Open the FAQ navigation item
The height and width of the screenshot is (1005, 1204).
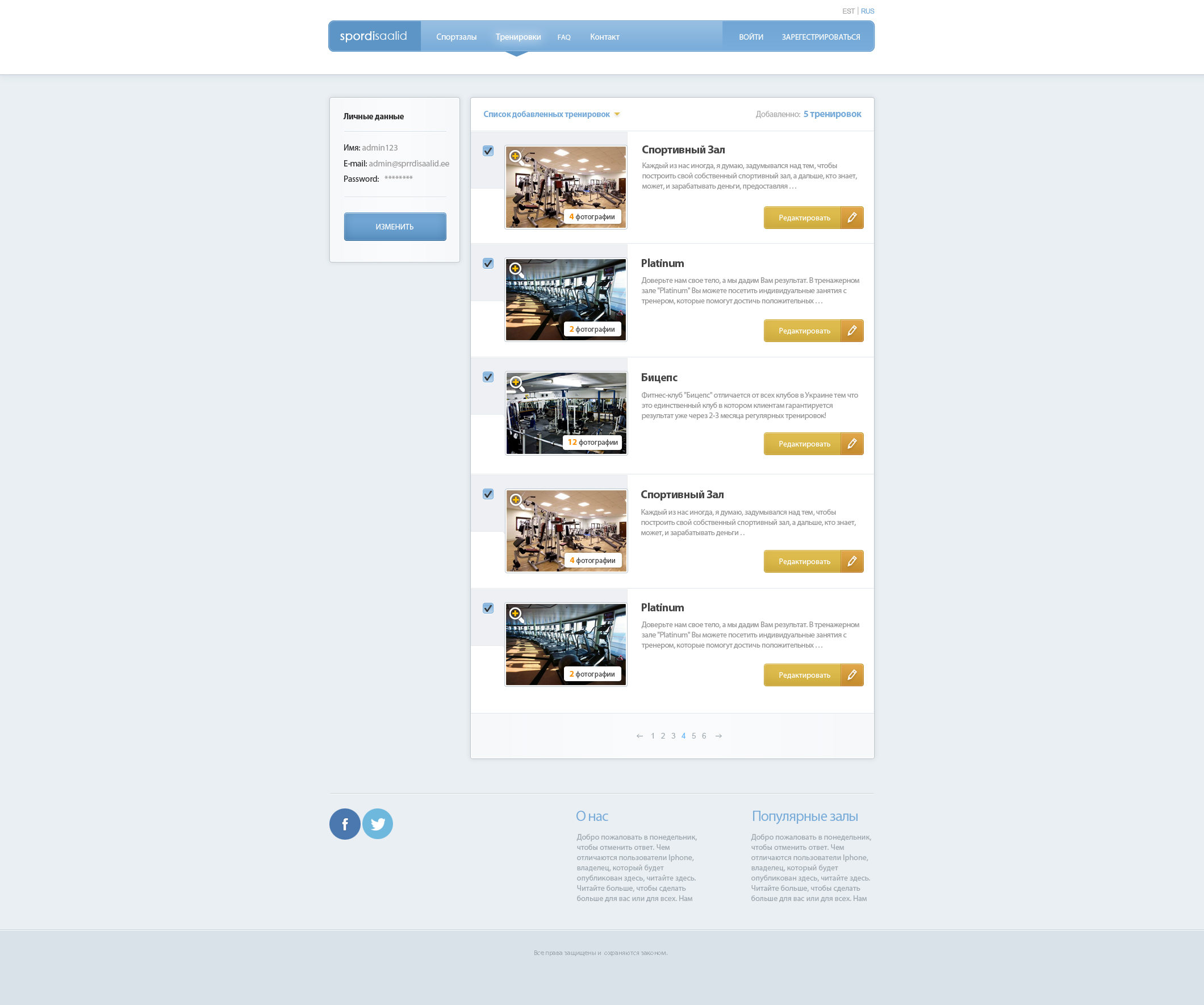563,37
